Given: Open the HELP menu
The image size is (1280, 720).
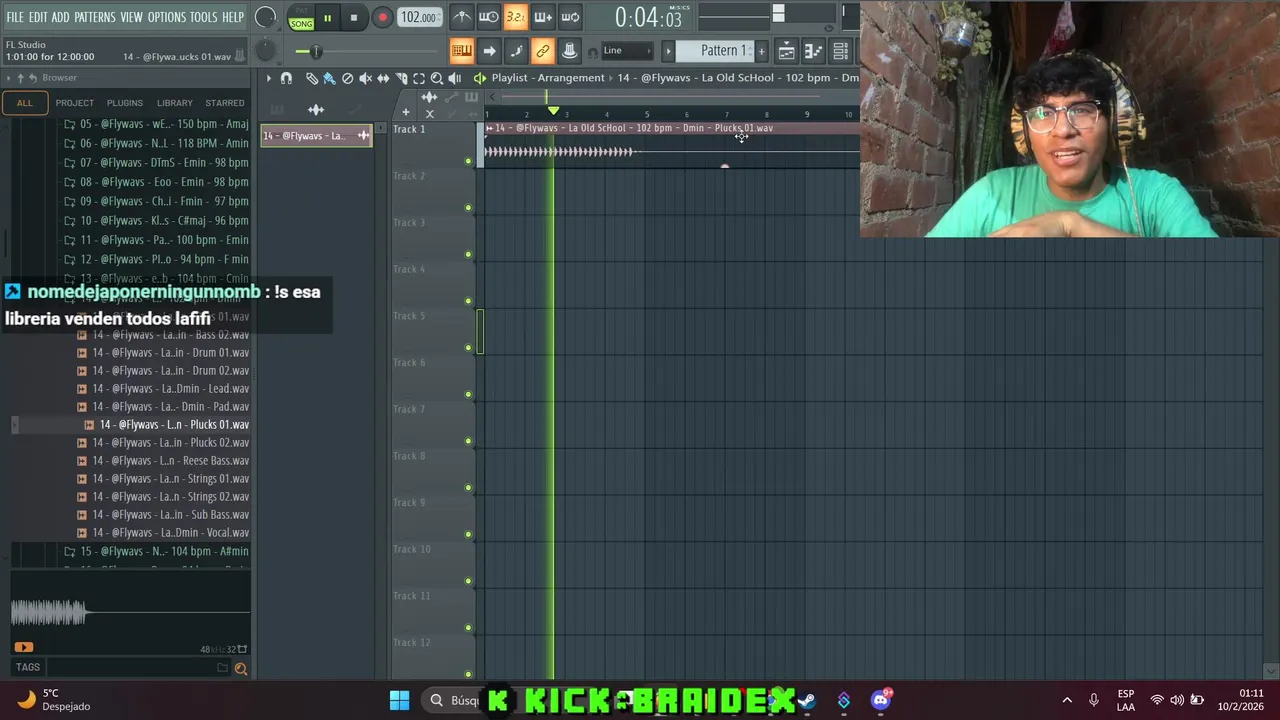Looking at the screenshot, I should pos(233,18).
